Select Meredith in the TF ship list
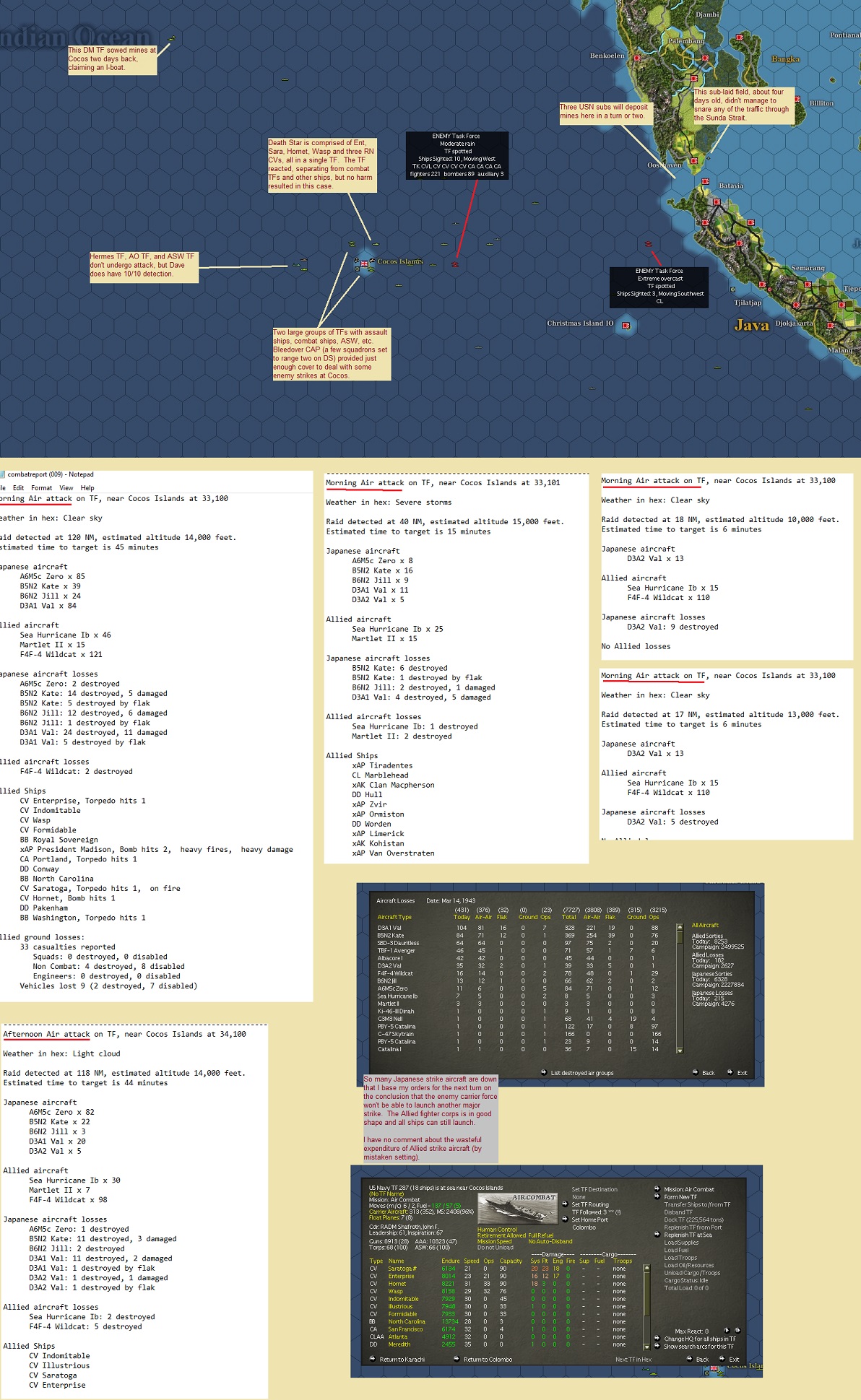 (399, 1344)
